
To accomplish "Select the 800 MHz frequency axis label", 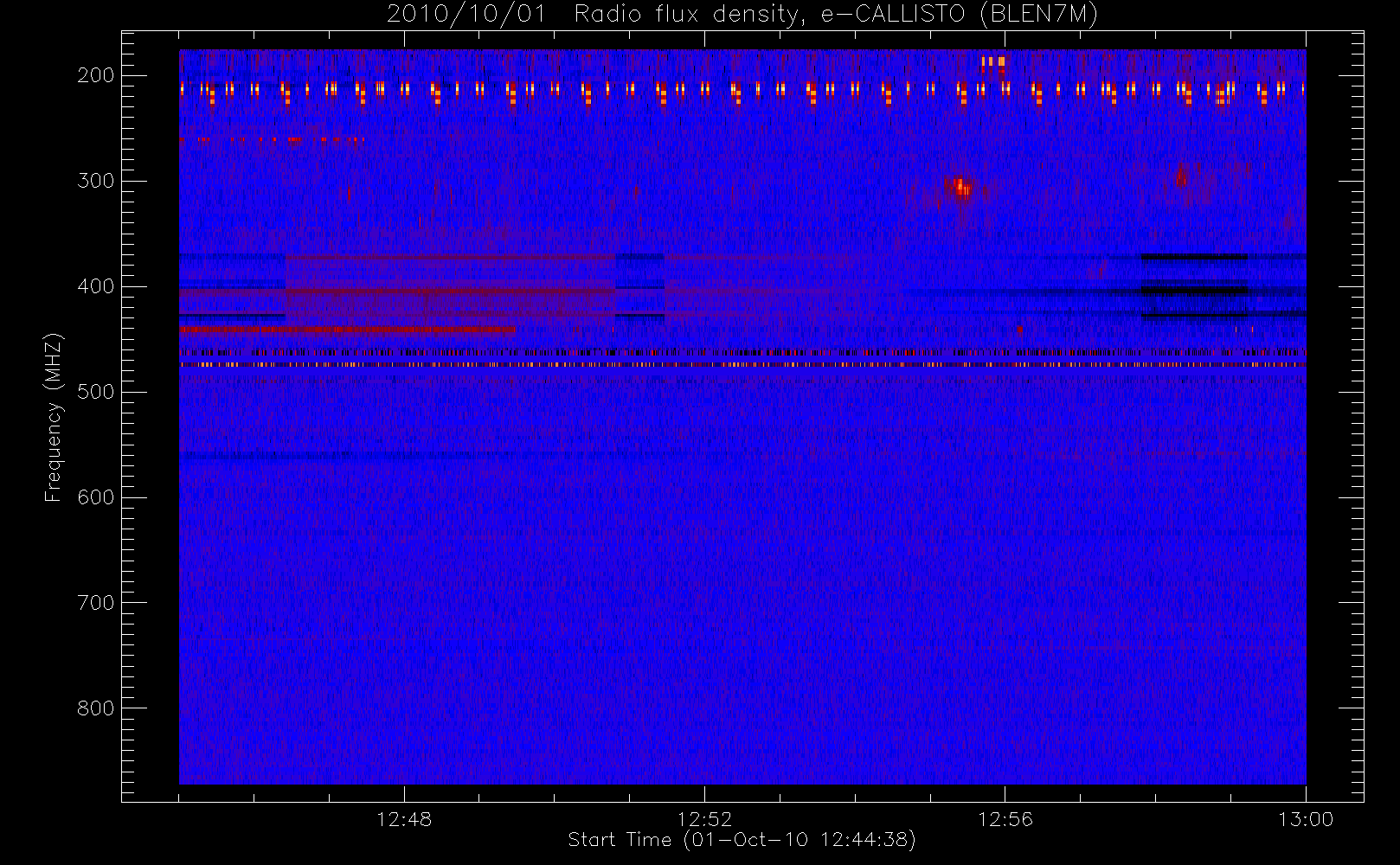I will coord(95,708).
